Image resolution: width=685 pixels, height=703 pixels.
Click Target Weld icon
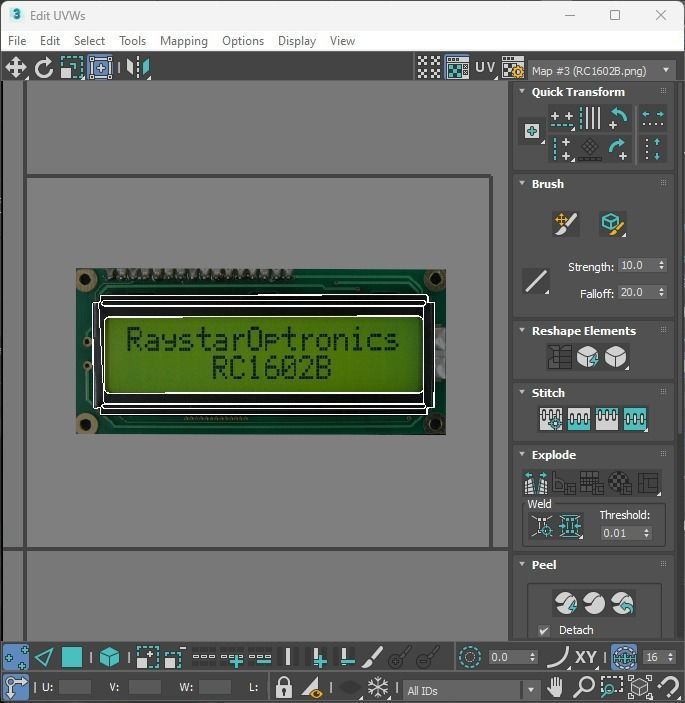(542, 525)
